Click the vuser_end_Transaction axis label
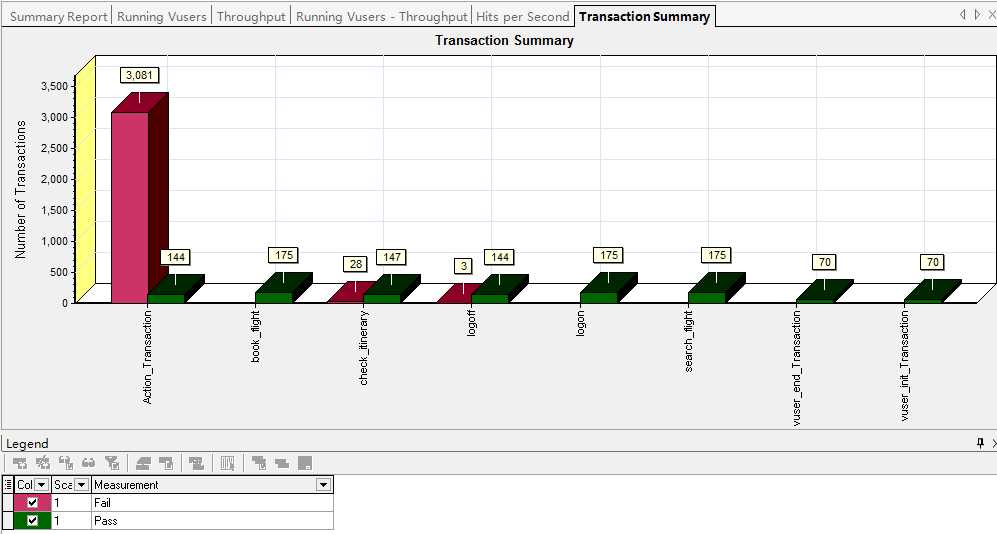 tap(796, 369)
